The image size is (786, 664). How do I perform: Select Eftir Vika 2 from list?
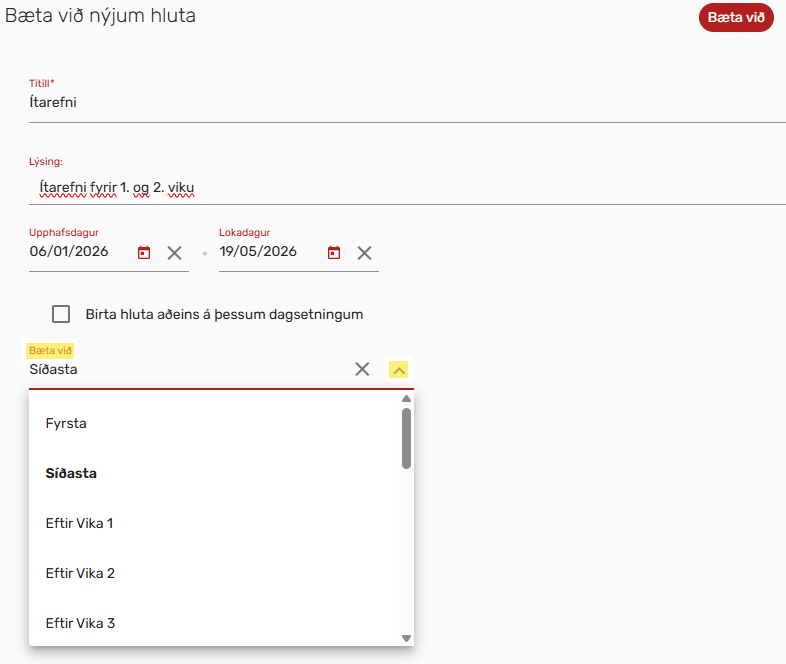tap(80, 573)
